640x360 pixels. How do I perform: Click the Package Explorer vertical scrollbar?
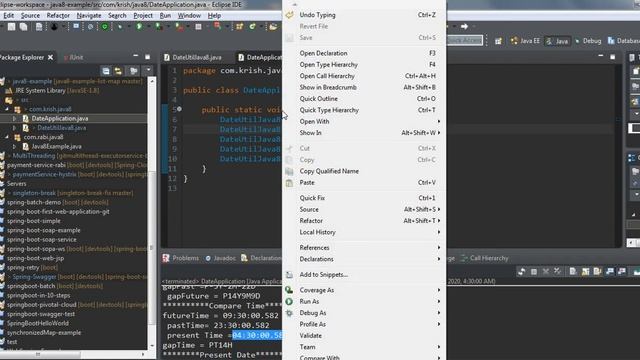click(151, 213)
